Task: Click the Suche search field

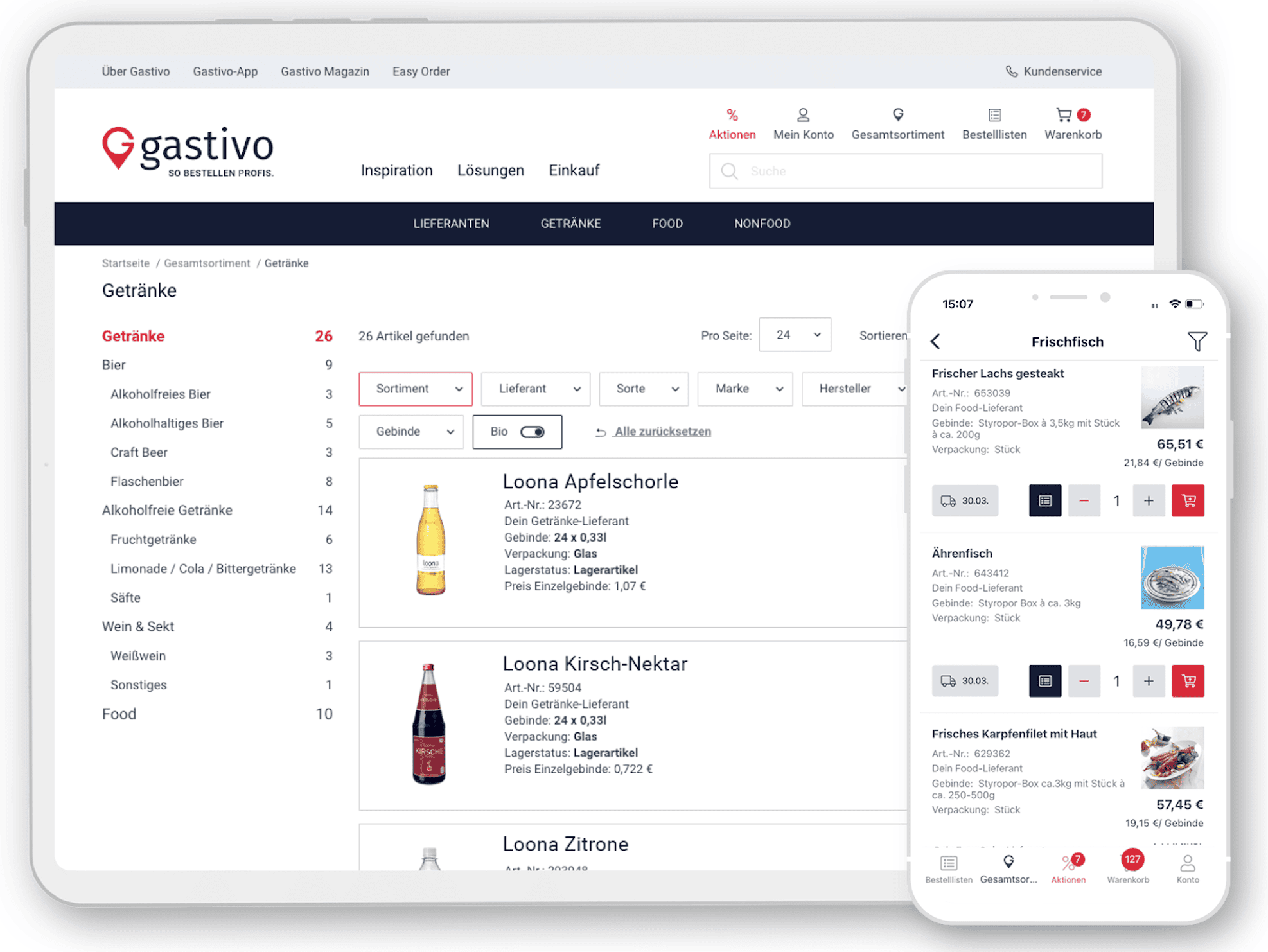Action: (906, 171)
